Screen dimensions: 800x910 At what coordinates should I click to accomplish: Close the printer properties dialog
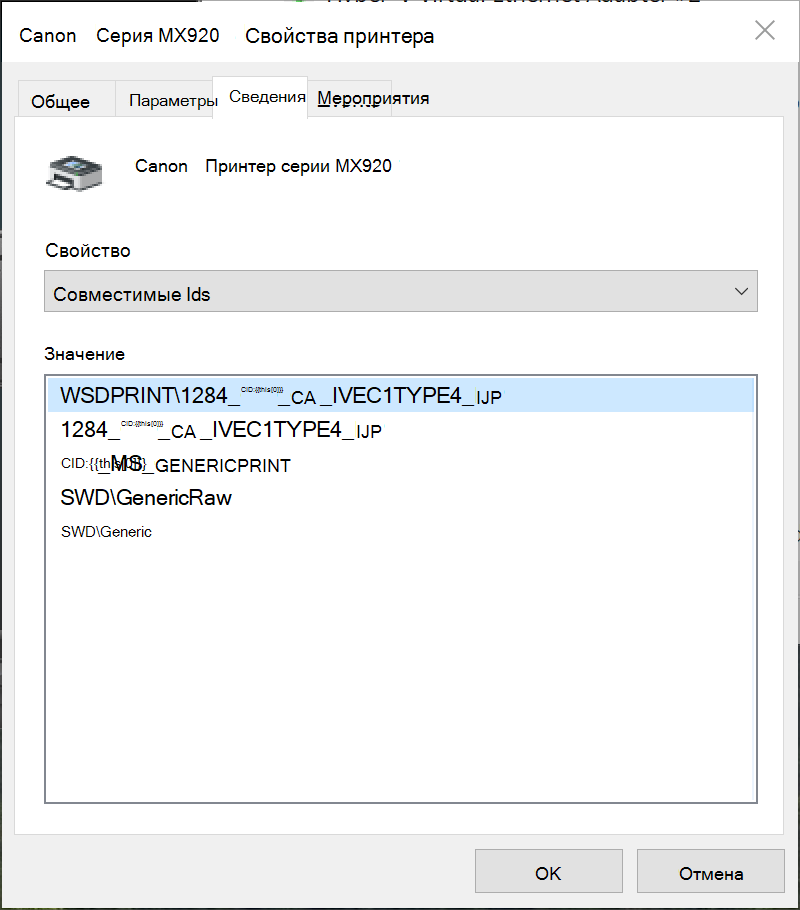click(765, 30)
